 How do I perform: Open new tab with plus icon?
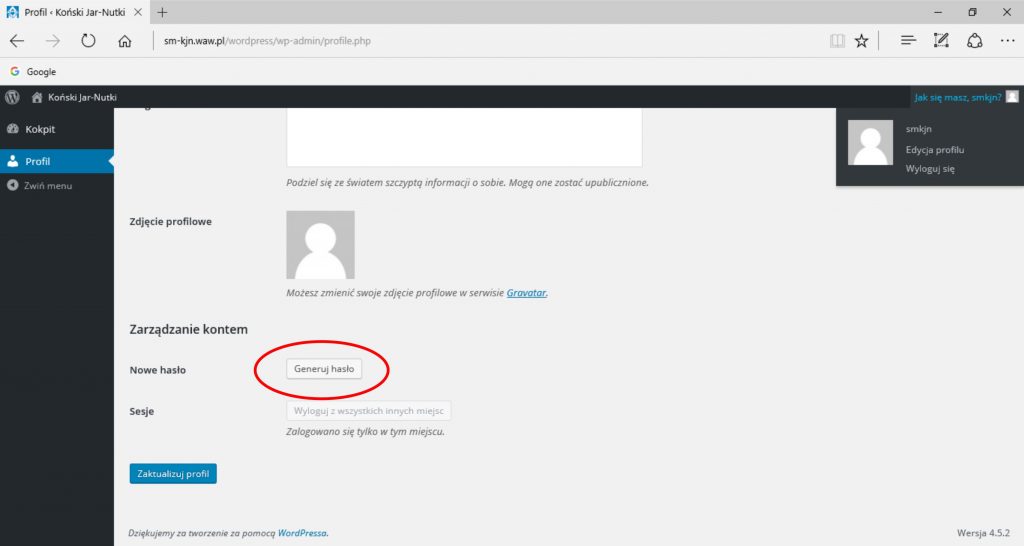click(162, 12)
